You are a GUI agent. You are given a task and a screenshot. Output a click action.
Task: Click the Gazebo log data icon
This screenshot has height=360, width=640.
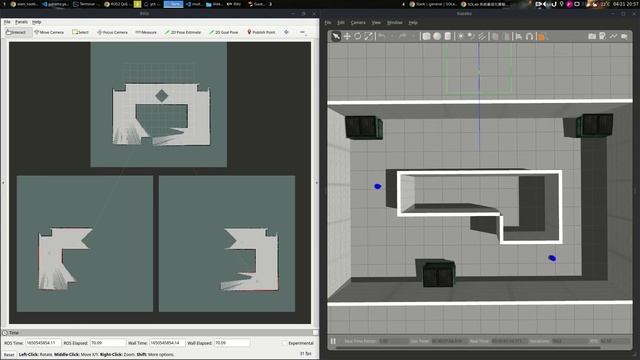(x=602, y=36)
